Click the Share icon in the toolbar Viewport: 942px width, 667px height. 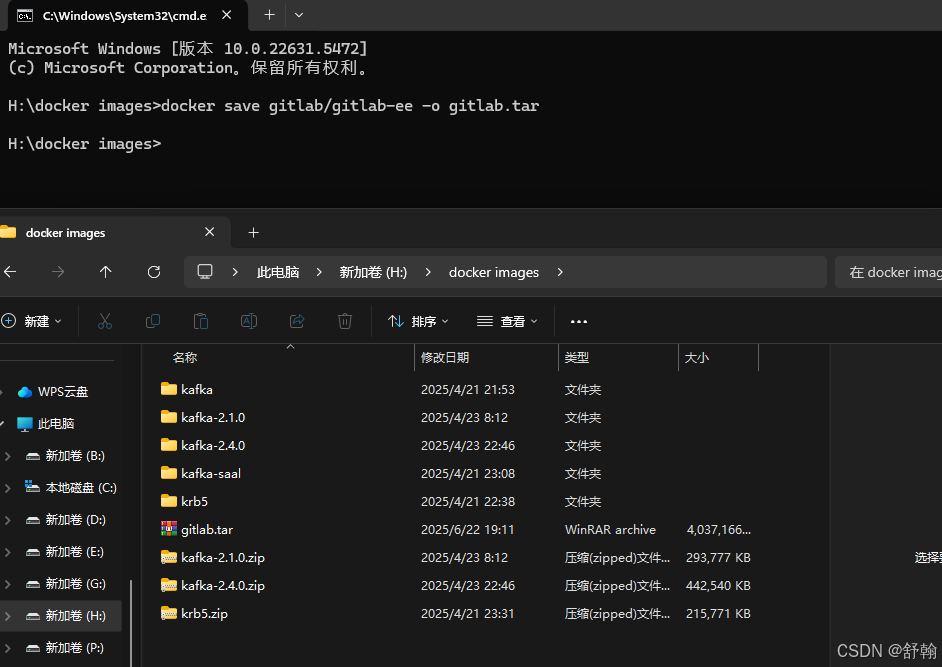click(296, 320)
